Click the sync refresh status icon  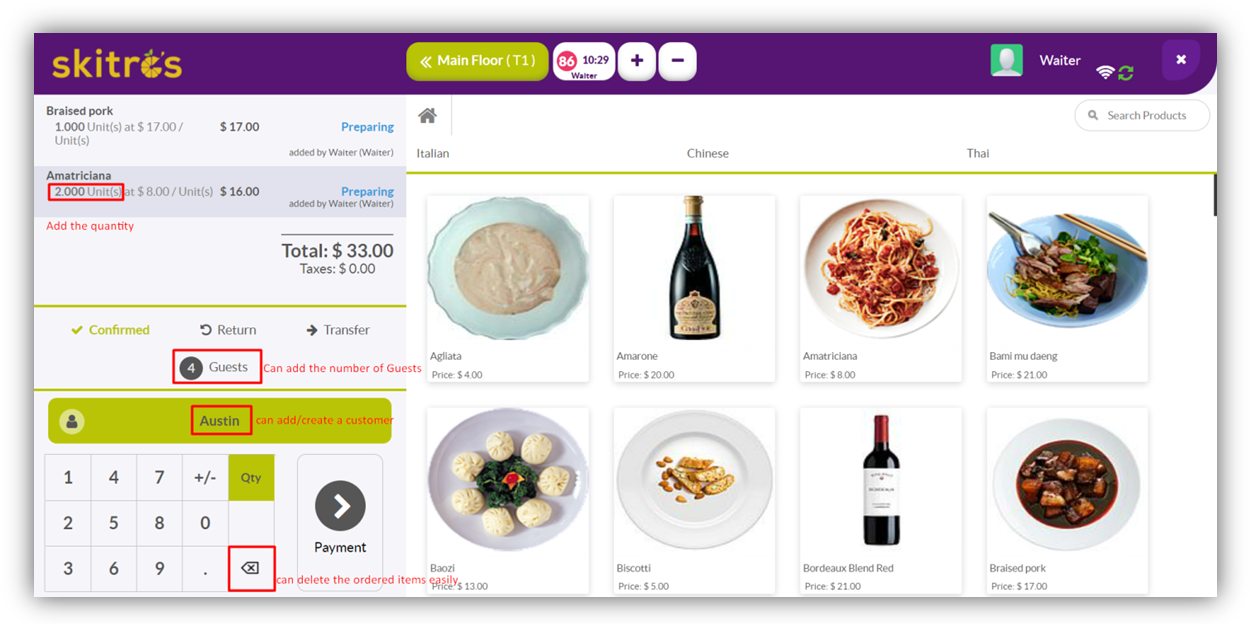(1126, 72)
